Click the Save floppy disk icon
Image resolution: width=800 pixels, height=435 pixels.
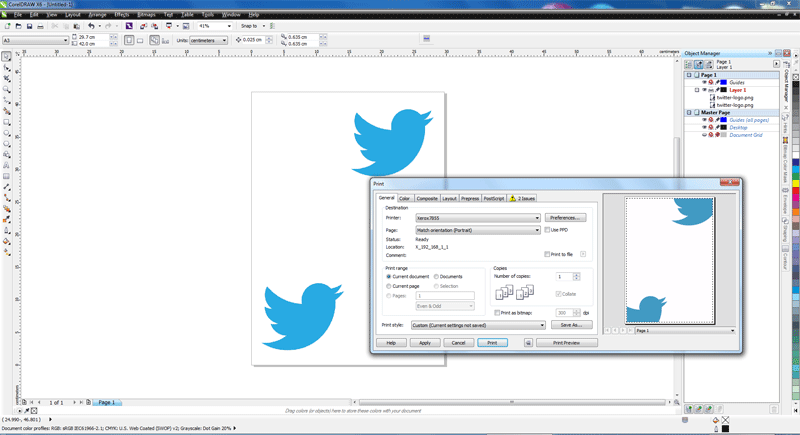[x=29, y=26]
